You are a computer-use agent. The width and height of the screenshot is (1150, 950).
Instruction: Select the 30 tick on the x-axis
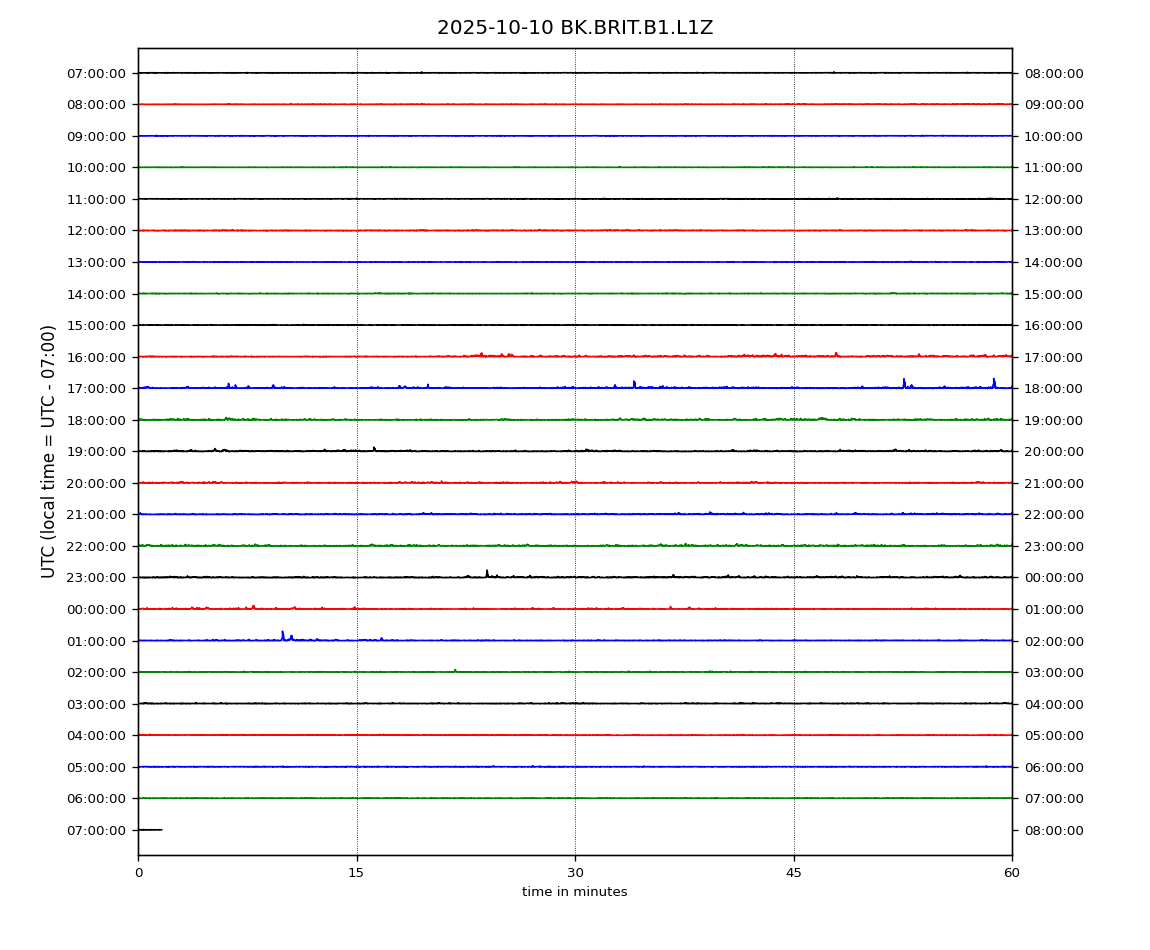(575, 873)
